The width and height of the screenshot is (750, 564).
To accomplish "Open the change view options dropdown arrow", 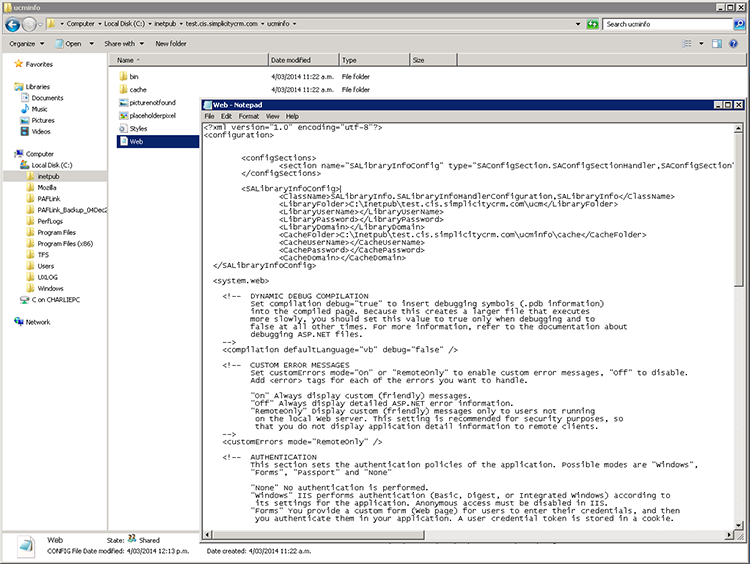I will tap(703, 44).
